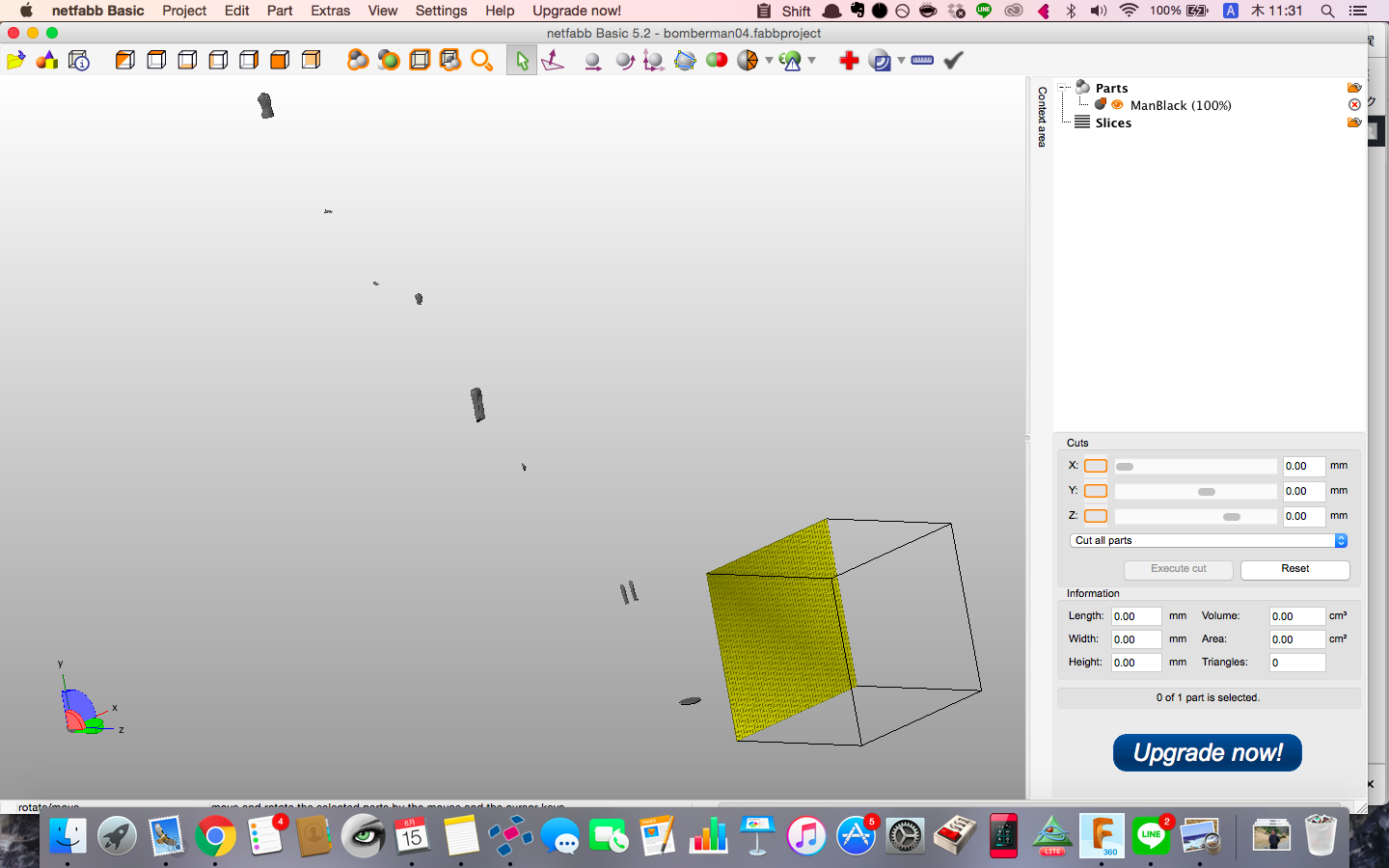This screenshot has width=1389, height=868.
Task: Click the Length value input field
Action: (x=1135, y=616)
